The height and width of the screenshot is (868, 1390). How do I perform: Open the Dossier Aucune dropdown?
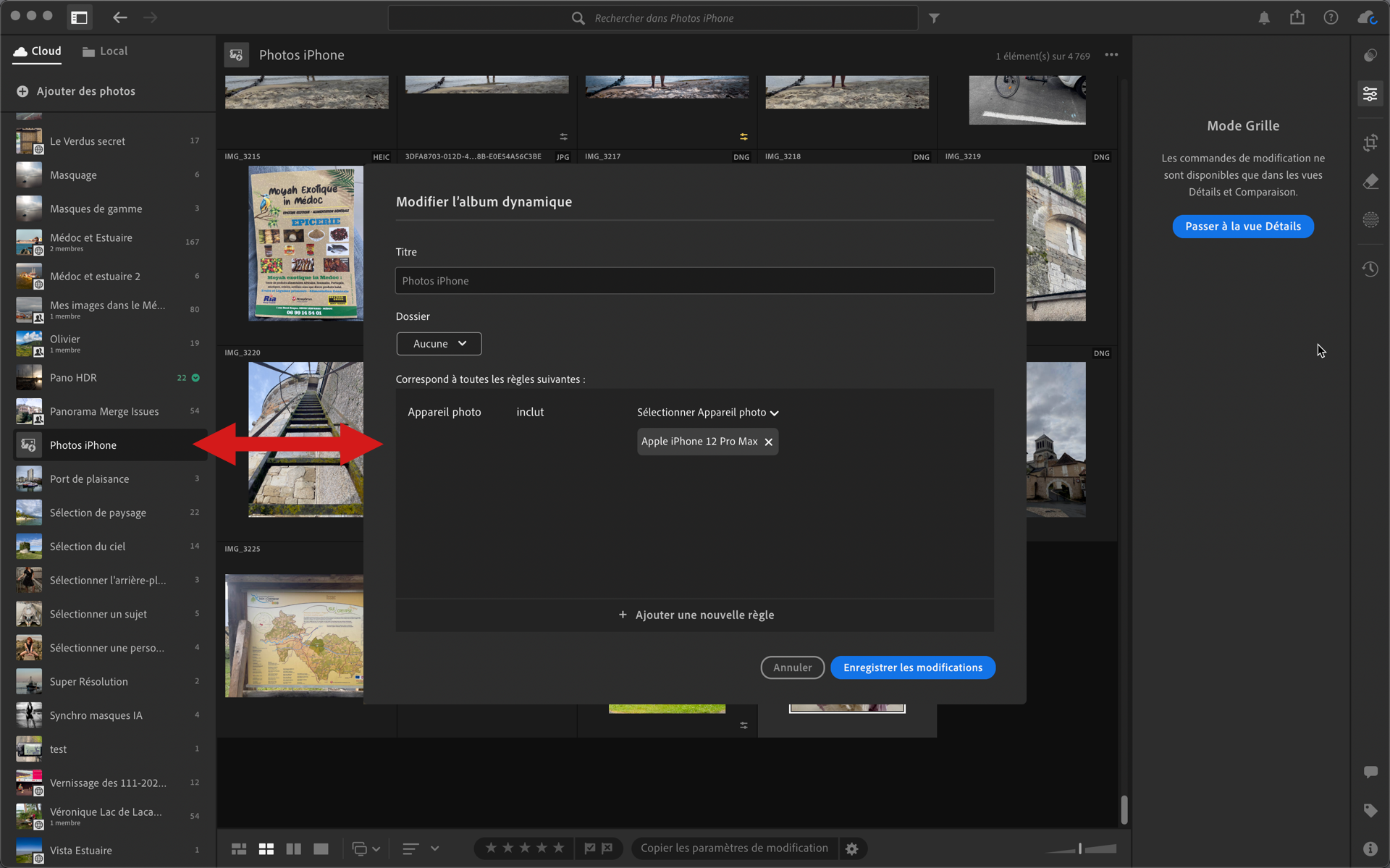(x=439, y=344)
